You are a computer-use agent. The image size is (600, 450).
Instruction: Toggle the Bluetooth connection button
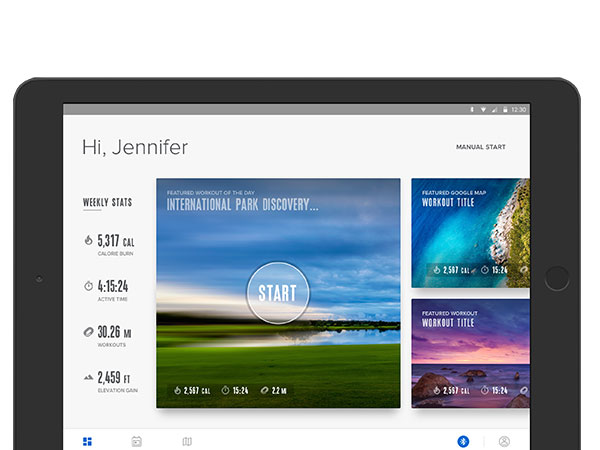463,441
